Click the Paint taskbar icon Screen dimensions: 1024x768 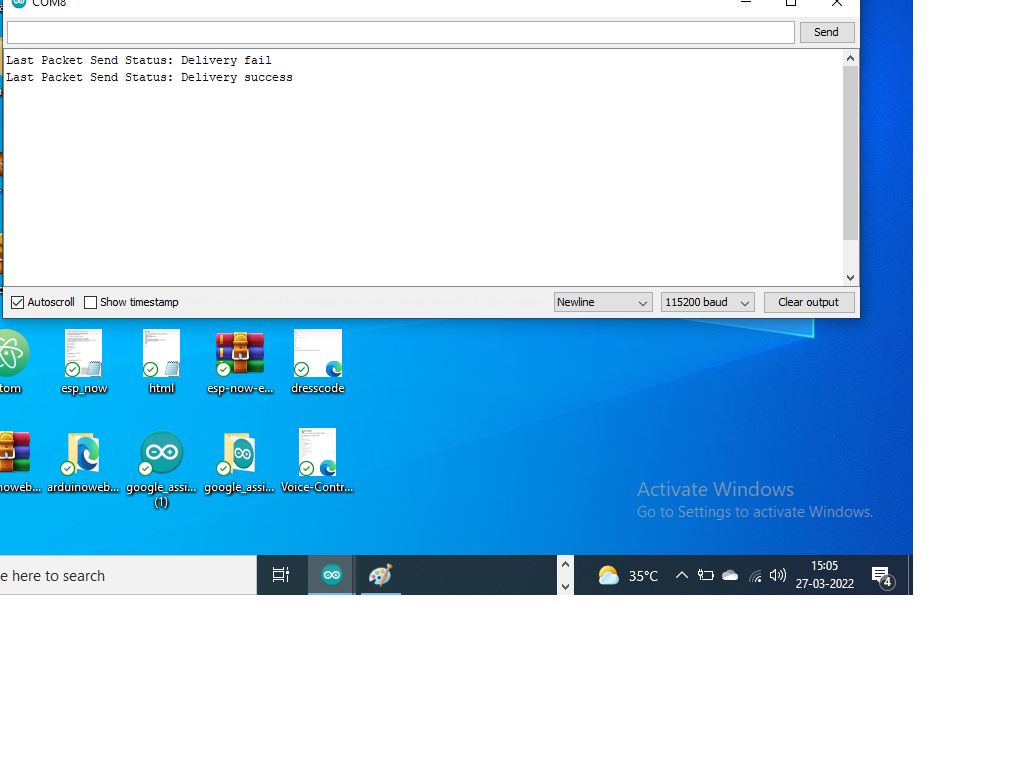point(380,575)
